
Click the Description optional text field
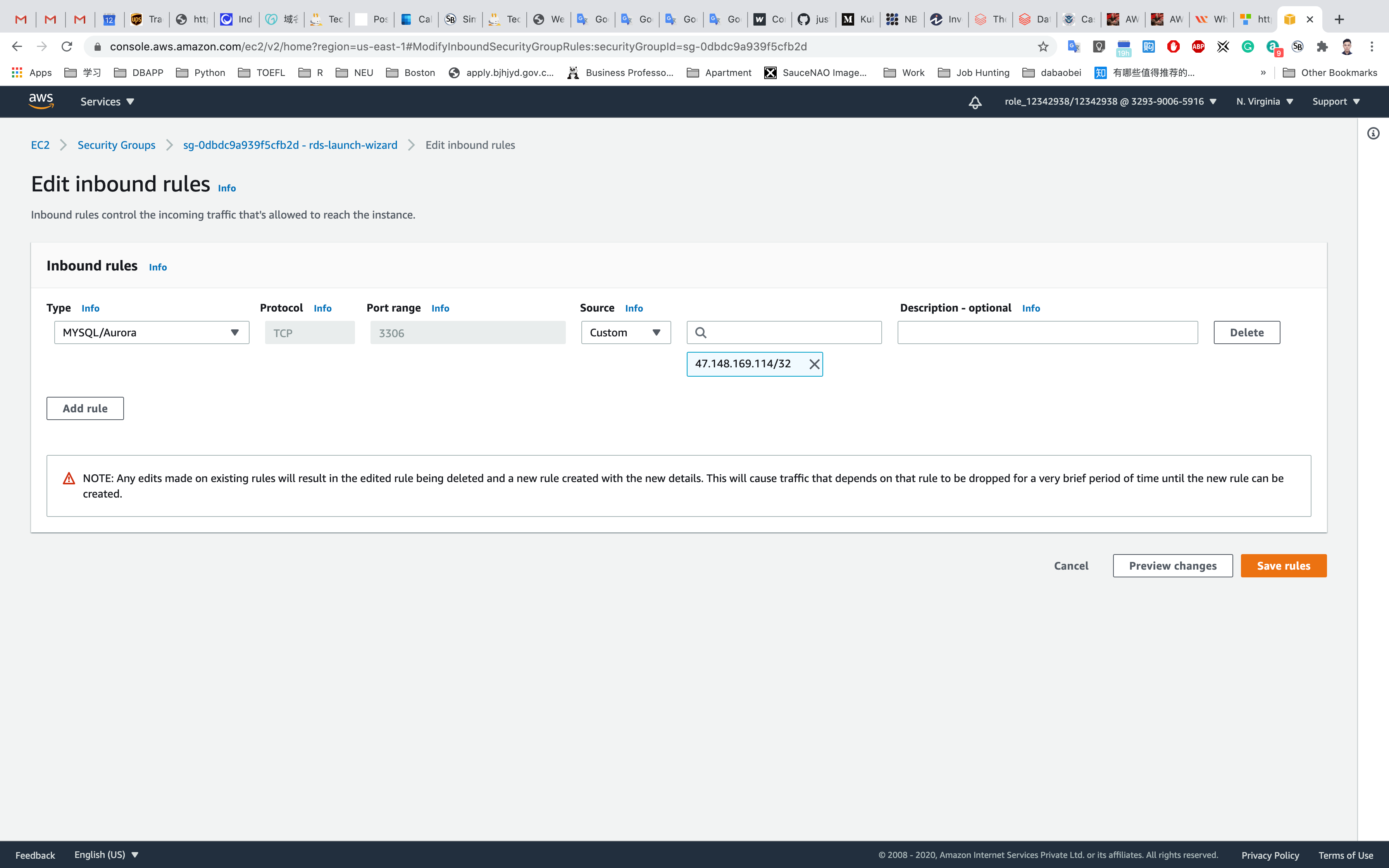point(1047,332)
